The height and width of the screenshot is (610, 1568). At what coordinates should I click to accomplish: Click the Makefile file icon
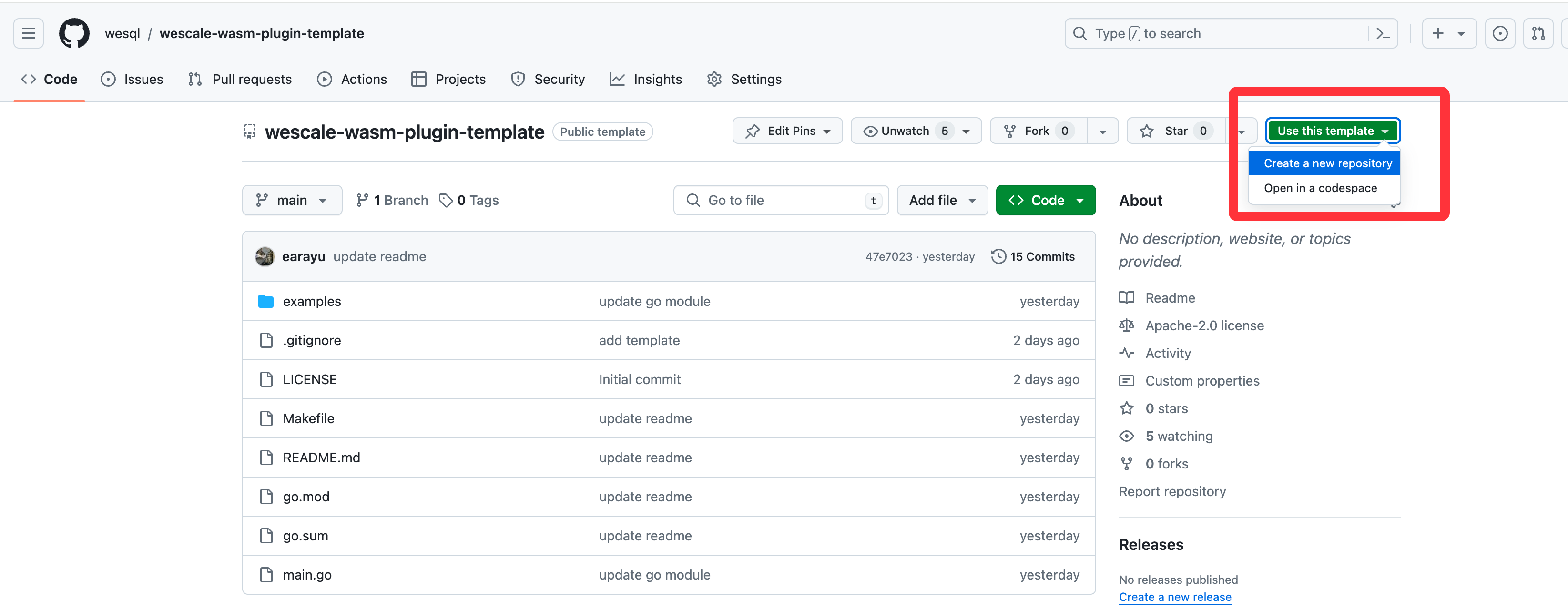coord(266,418)
